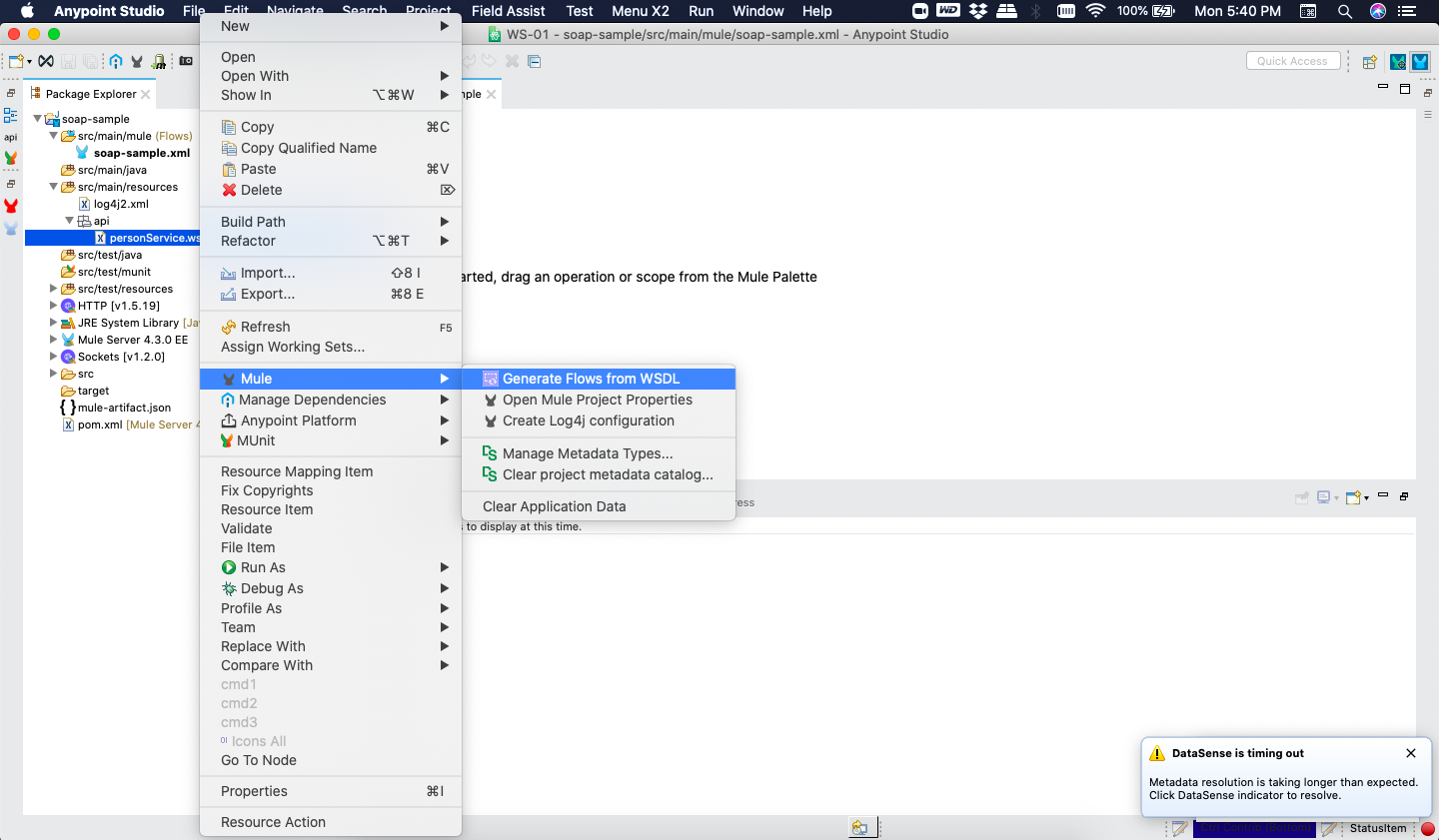Click the gray Mule head toolbar icon
Screen dimensions: 1439x840
click(x=137, y=62)
